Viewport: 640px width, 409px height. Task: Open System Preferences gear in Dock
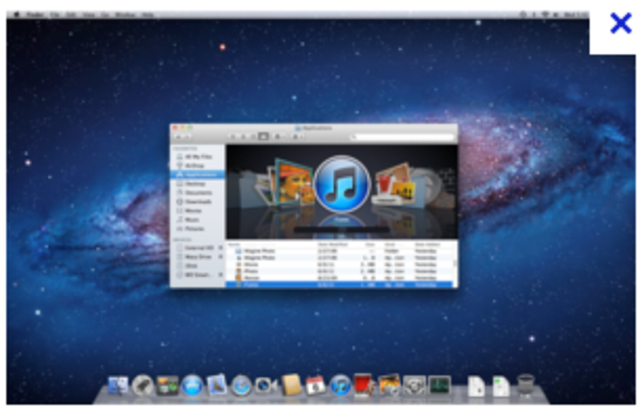pos(414,385)
